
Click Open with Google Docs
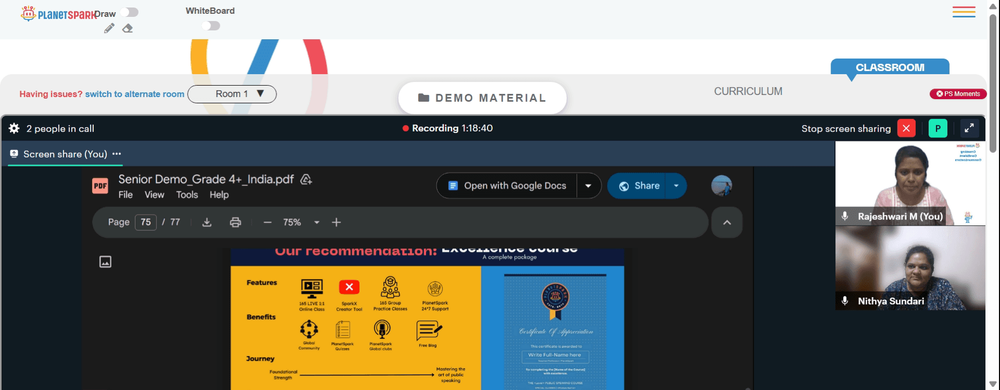pos(507,186)
